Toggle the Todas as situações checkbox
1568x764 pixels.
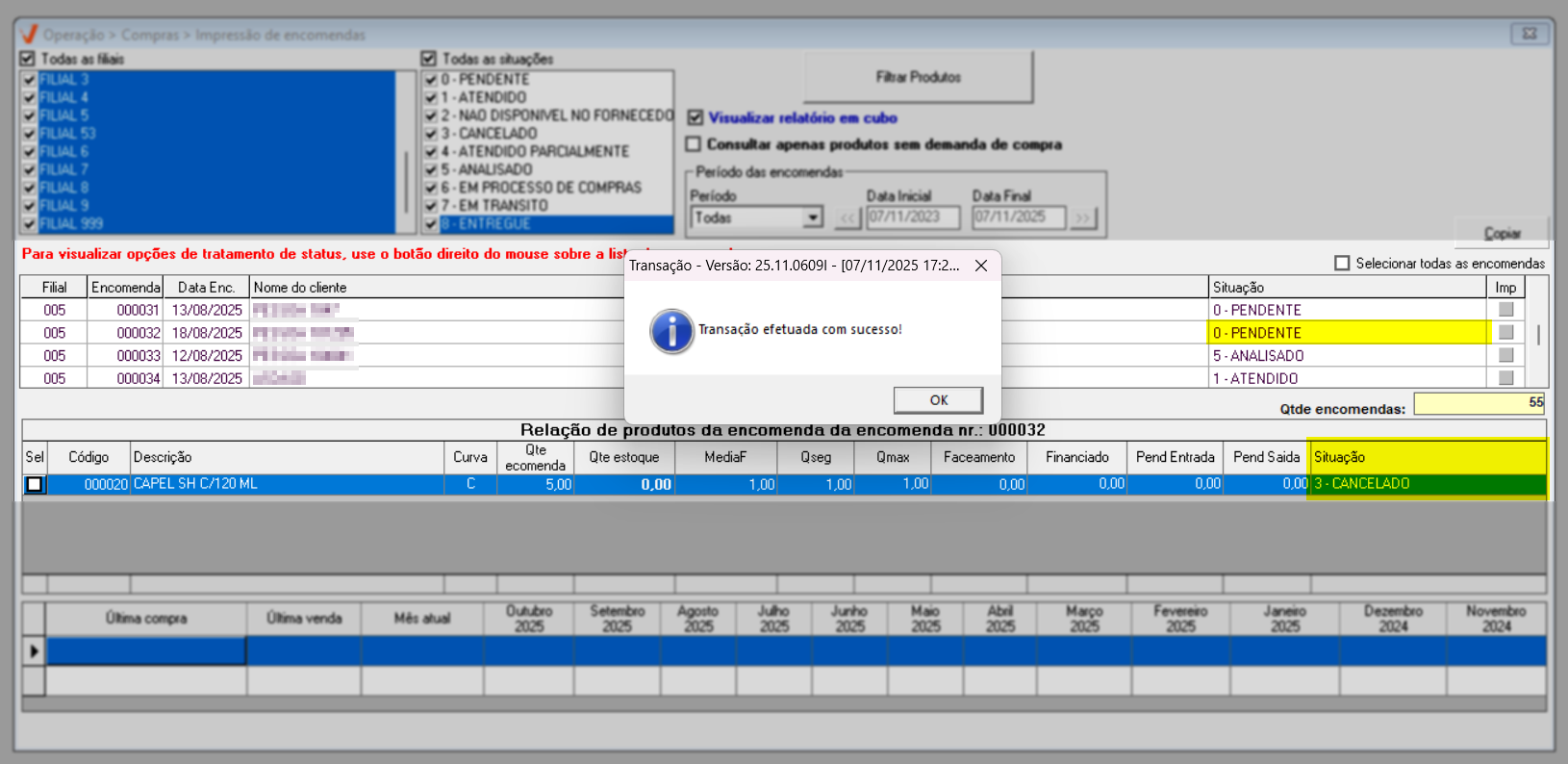pos(429,59)
